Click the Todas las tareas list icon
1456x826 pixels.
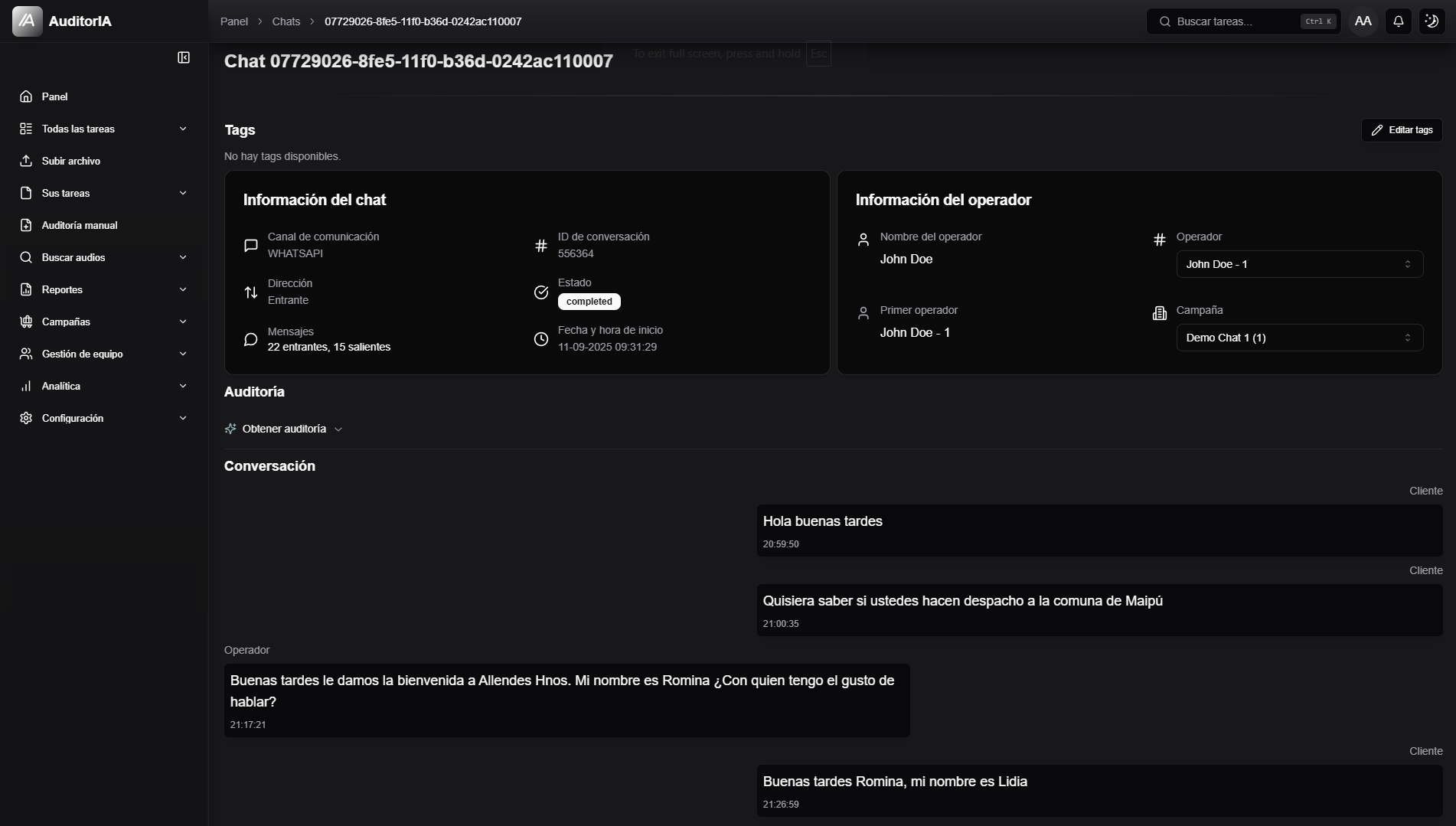pyautogui.click(x=26, y=129)
